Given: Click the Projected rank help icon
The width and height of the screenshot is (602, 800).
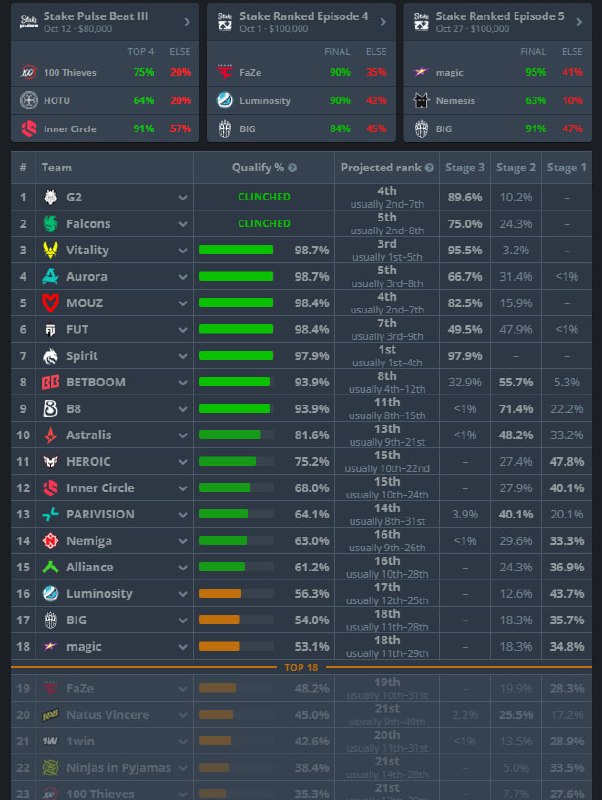Looking at the screenshot, I should click(x=429, y=167).
